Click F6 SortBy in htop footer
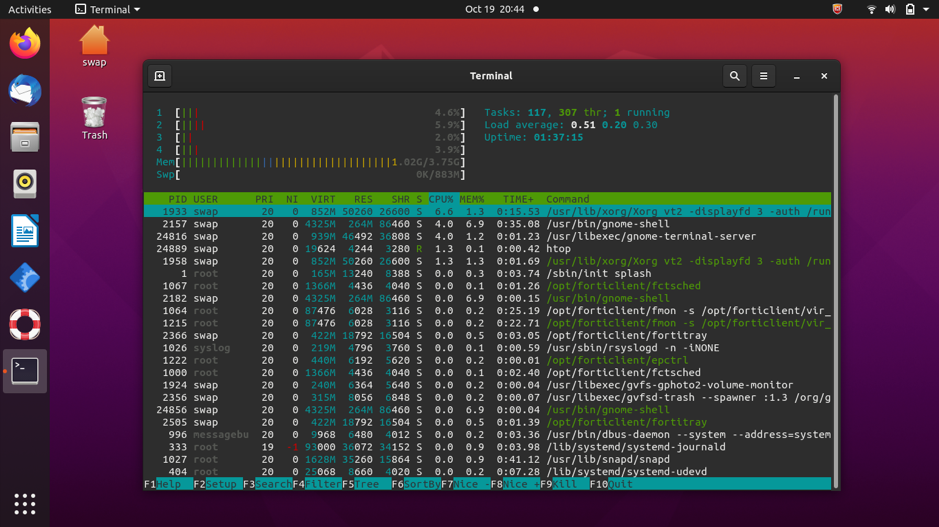 click(416, 484)
